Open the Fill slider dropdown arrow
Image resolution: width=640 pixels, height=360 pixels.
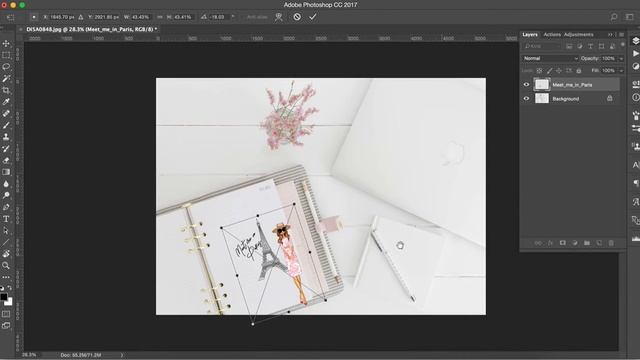[621, 71]
